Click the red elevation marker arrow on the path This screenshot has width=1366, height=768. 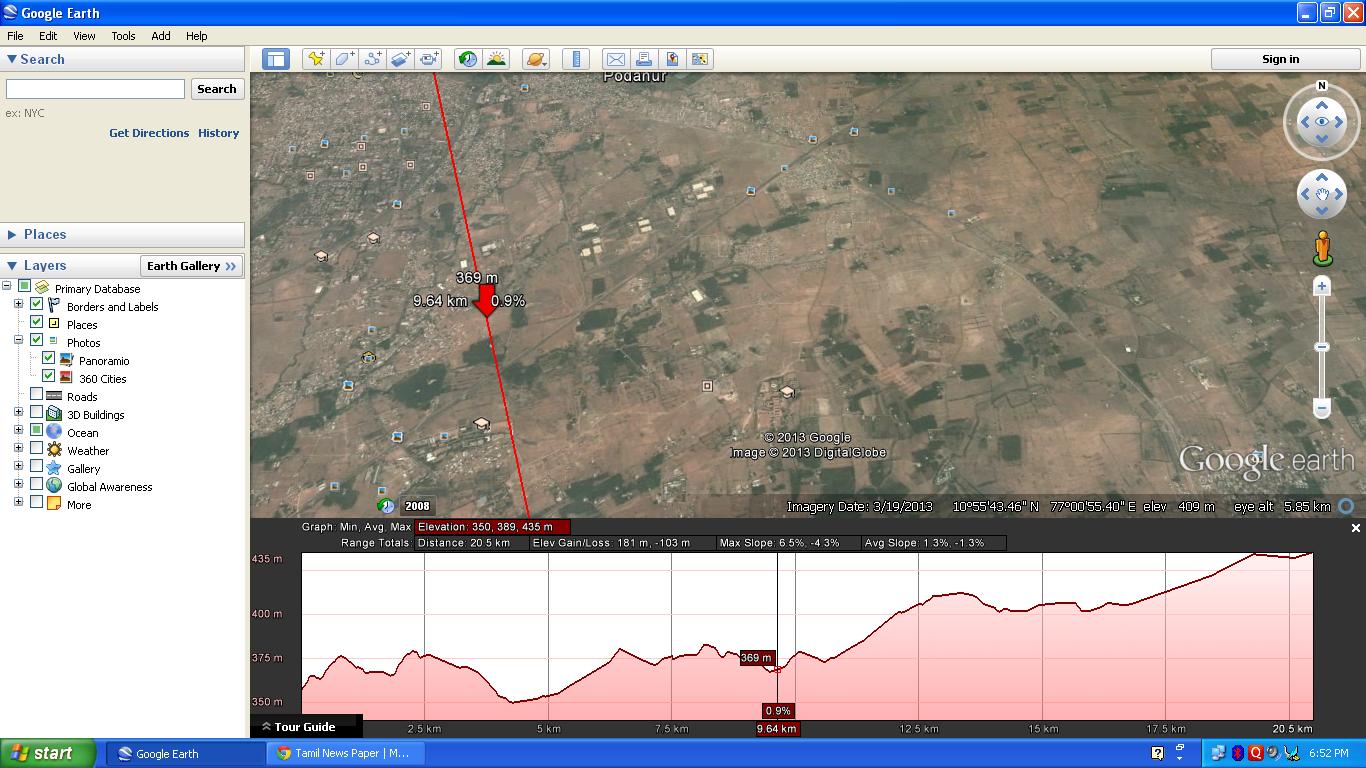487,301
